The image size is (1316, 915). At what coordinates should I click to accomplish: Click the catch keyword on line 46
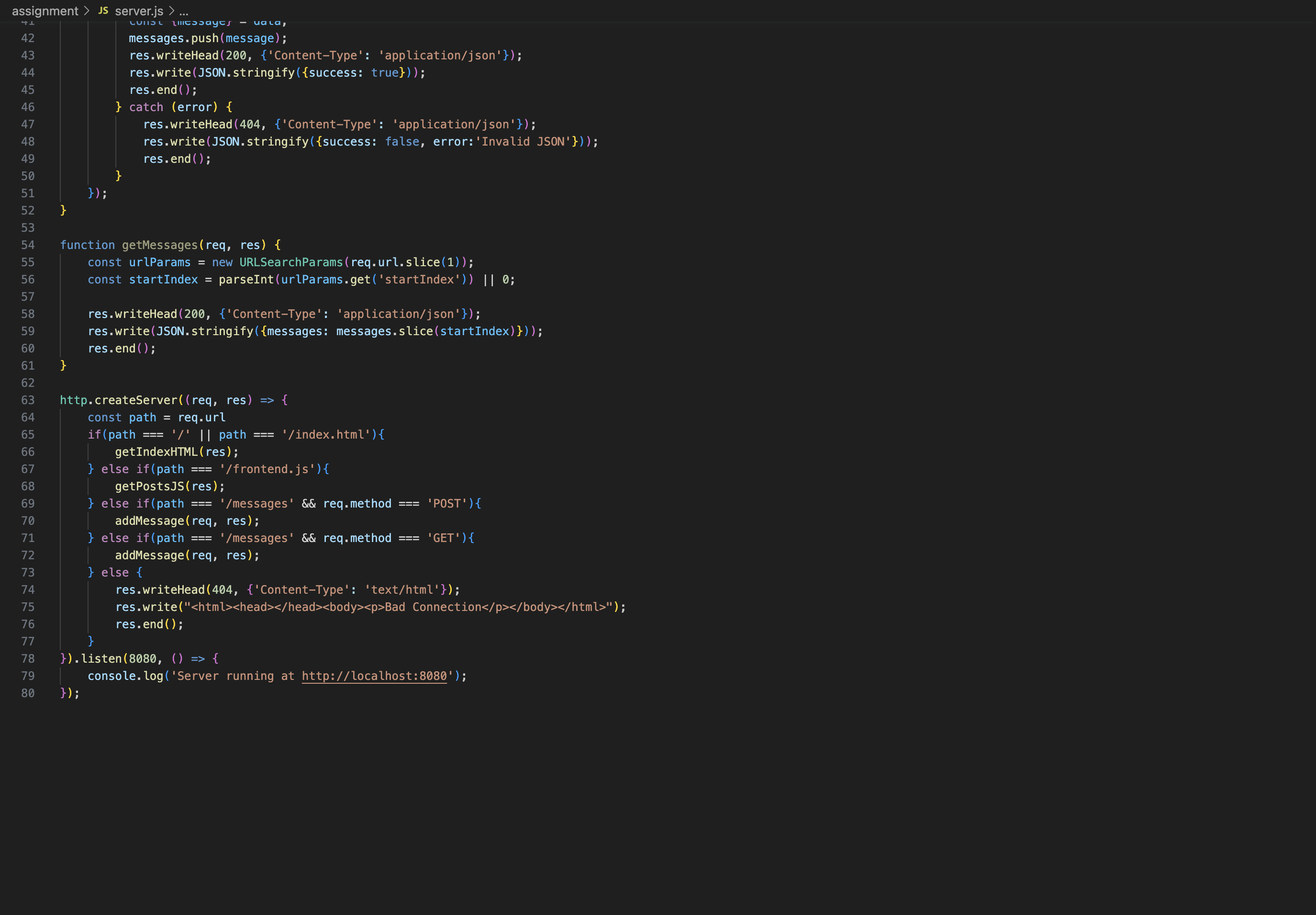(146, 107)
